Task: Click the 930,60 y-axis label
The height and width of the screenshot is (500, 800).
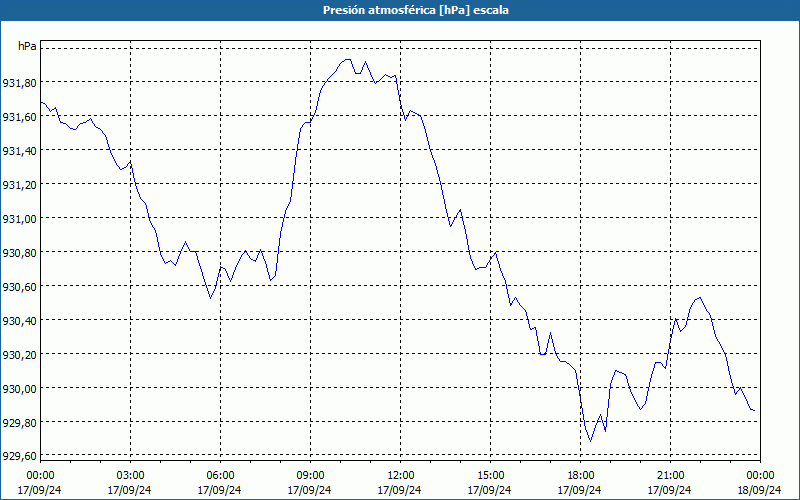Action: click(19, 287)
